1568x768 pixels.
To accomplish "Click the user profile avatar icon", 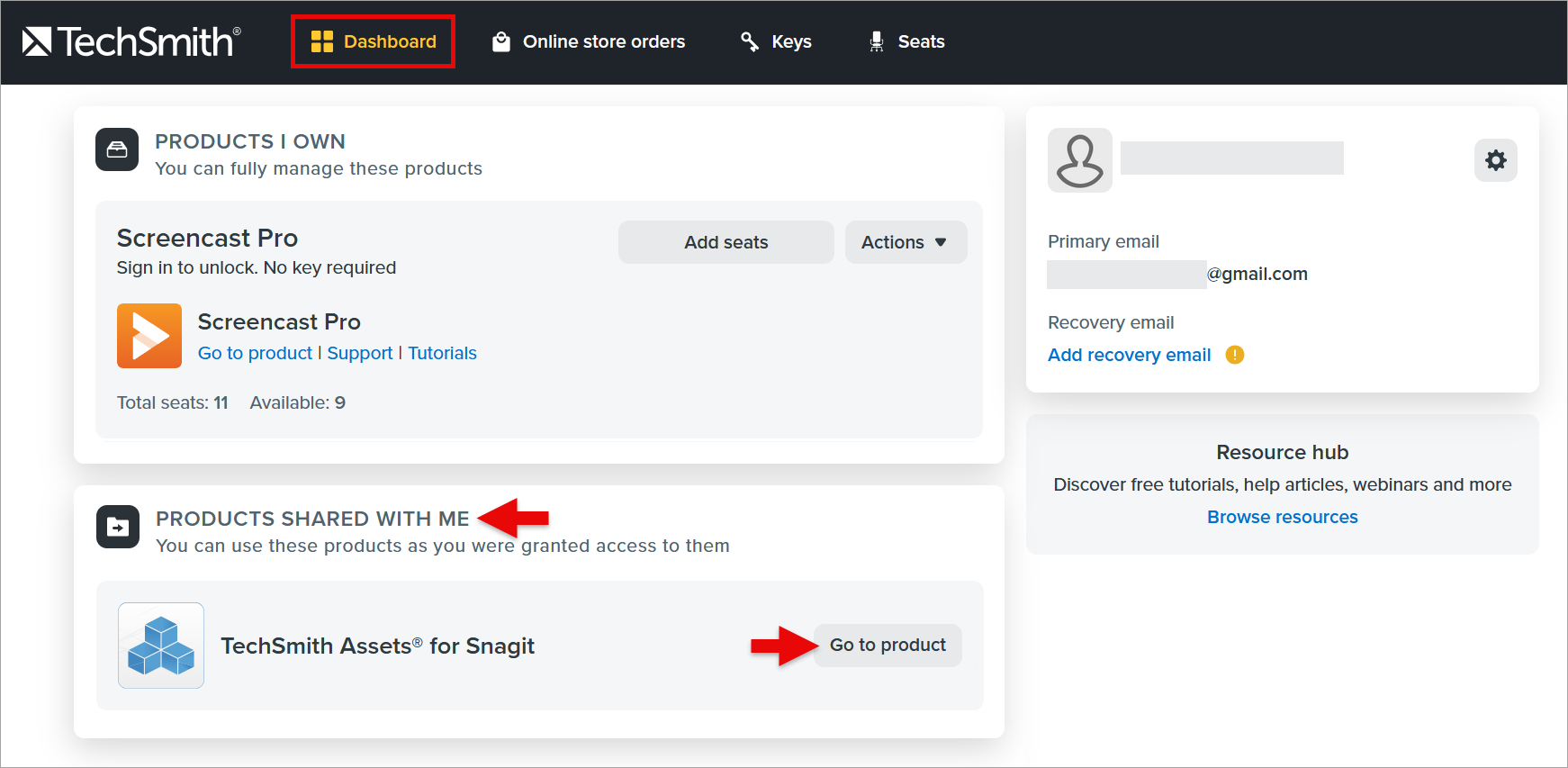I will [x=1079, y=160].
